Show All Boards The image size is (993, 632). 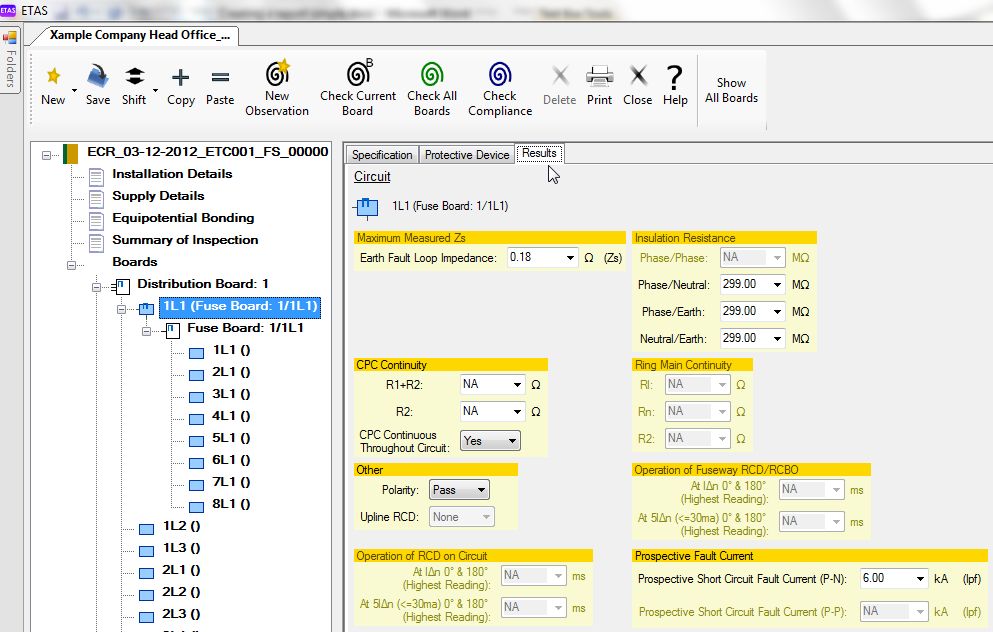731,90
